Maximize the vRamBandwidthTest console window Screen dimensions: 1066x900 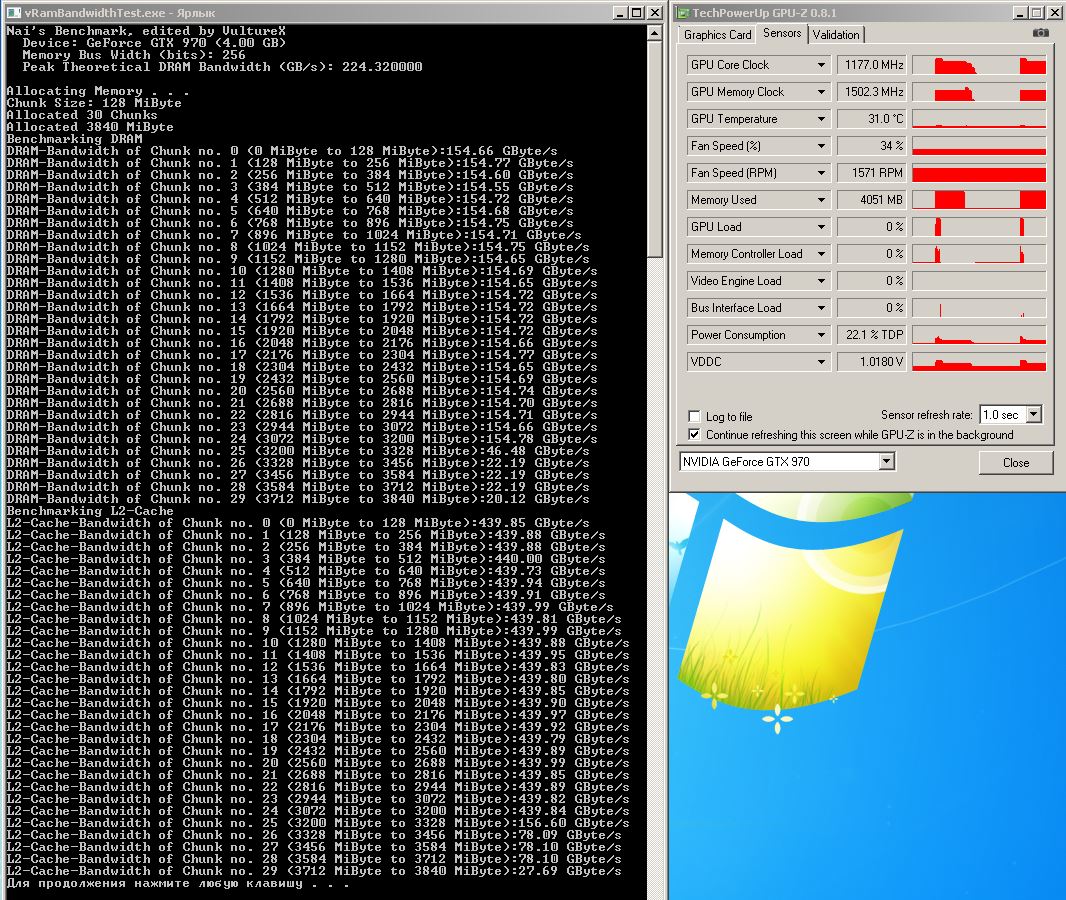pyautogui.click(x=637, y=12)
